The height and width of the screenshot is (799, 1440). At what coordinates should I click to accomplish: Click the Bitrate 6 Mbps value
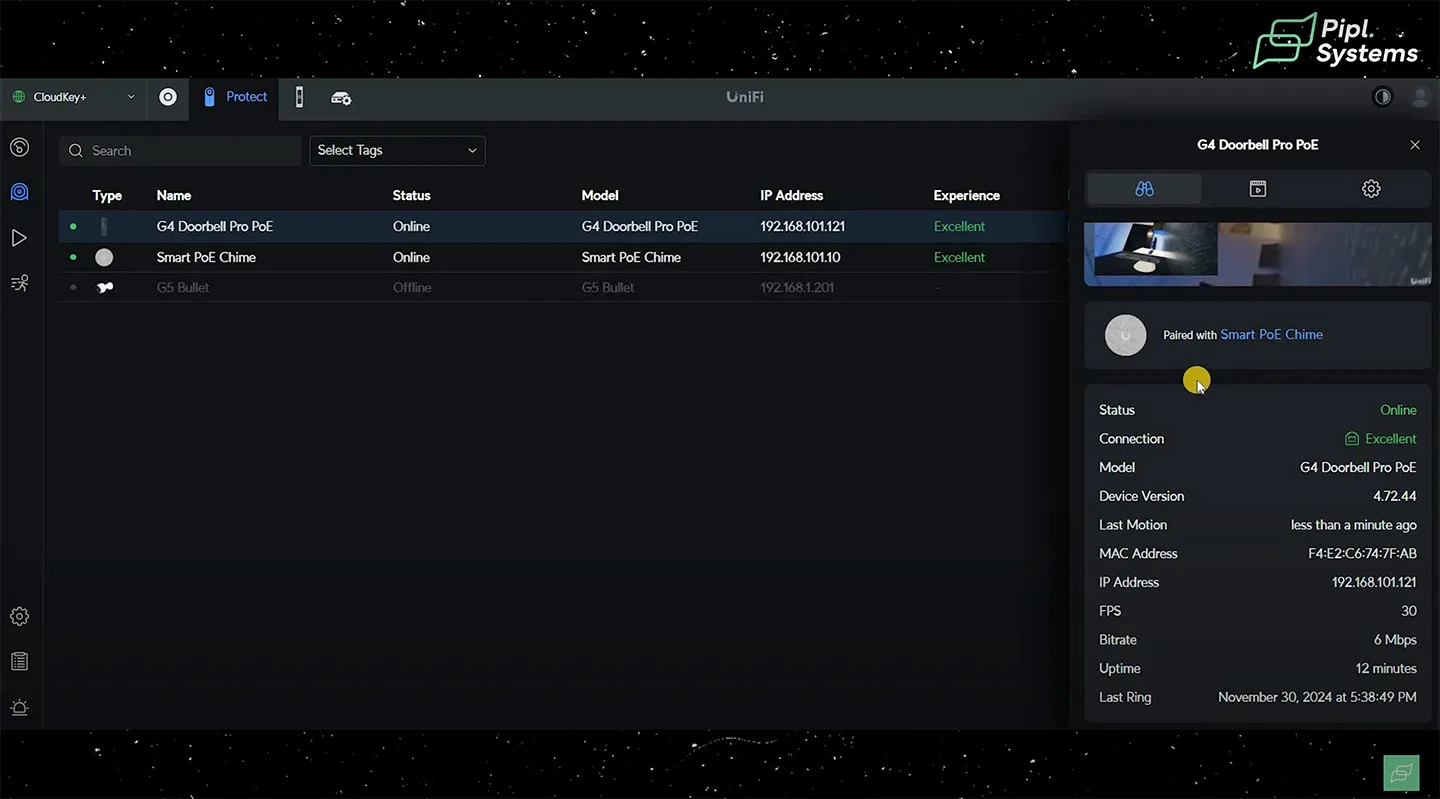pyautogui.click(x=1395, y=640)
